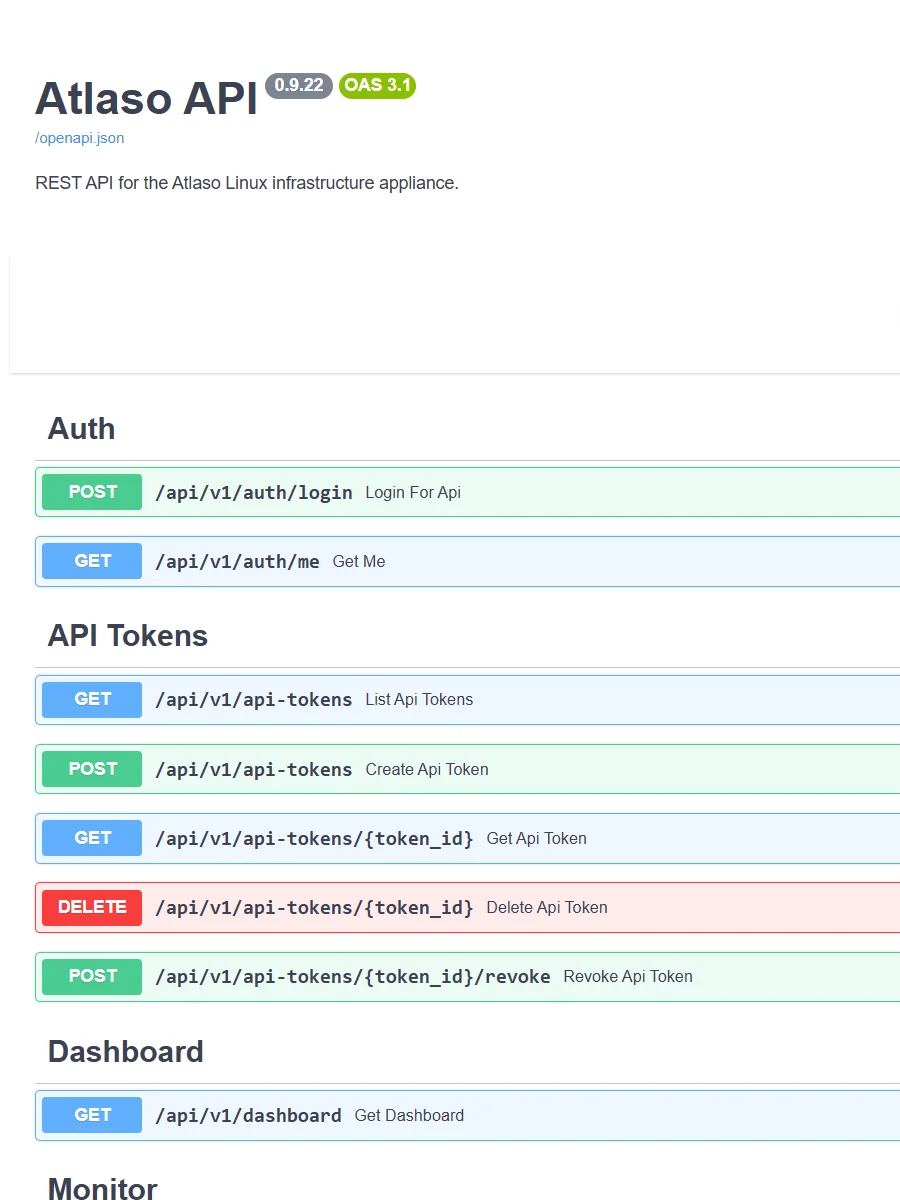900x1200 pixels.
Task: Click the POST badge for auth login
Action: [92, 492]
